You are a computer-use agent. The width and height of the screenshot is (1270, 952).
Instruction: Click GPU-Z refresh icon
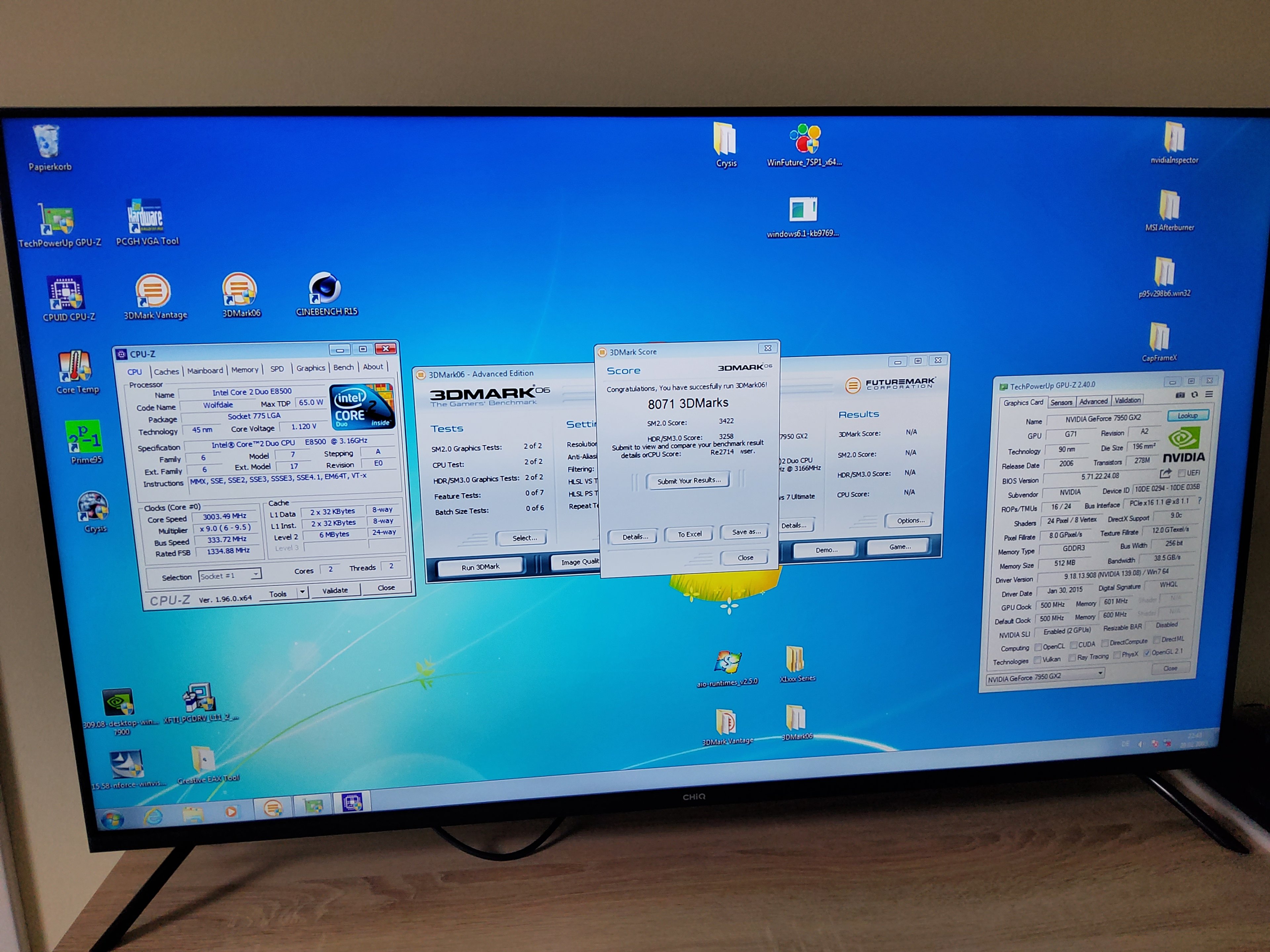[1194, 395]
